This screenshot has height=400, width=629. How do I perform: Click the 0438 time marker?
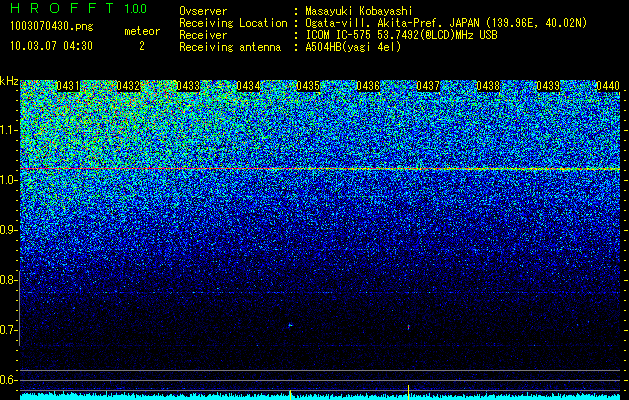(488, 86)
